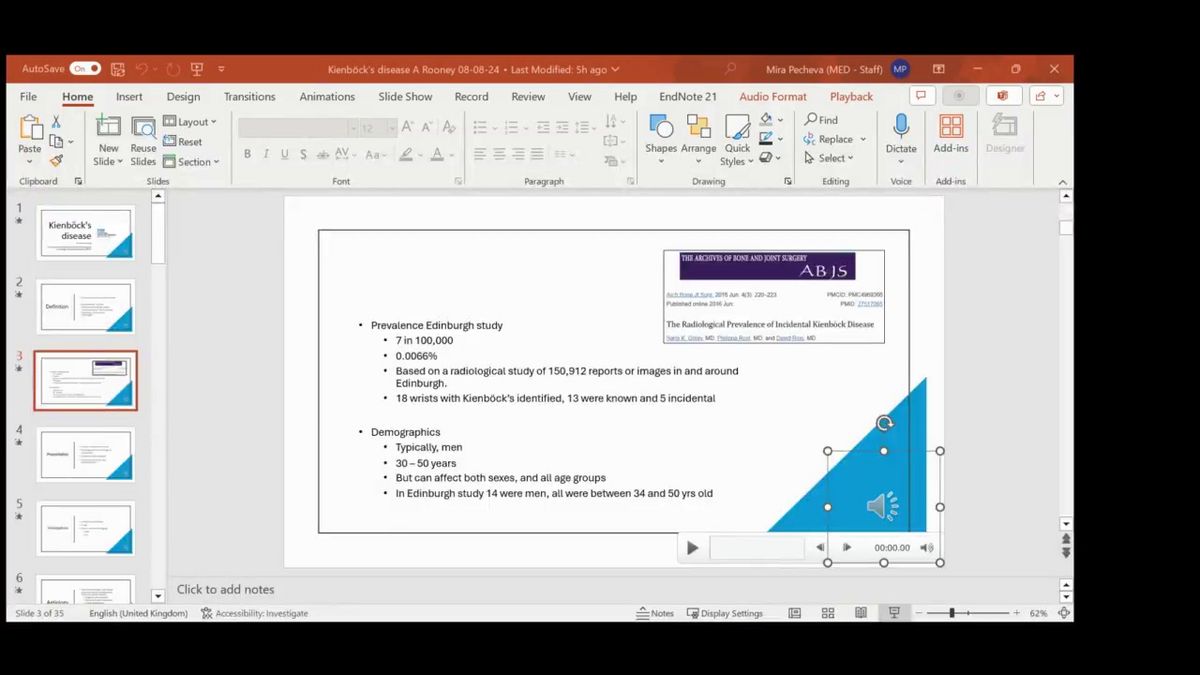
Task: Toggle numbered list formatting
Action: click(512, 127)
